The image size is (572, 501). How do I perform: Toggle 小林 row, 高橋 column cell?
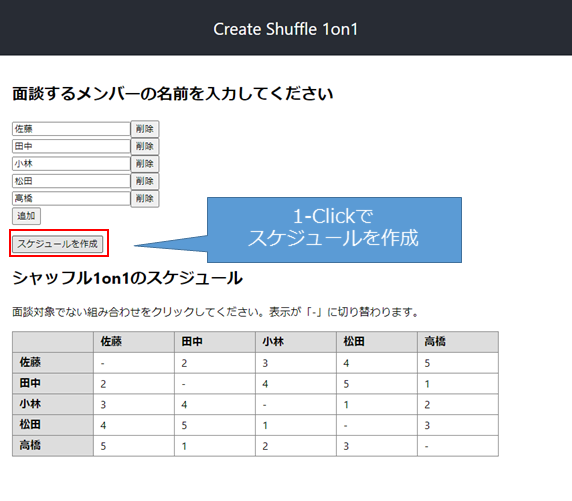click(458, 405)
